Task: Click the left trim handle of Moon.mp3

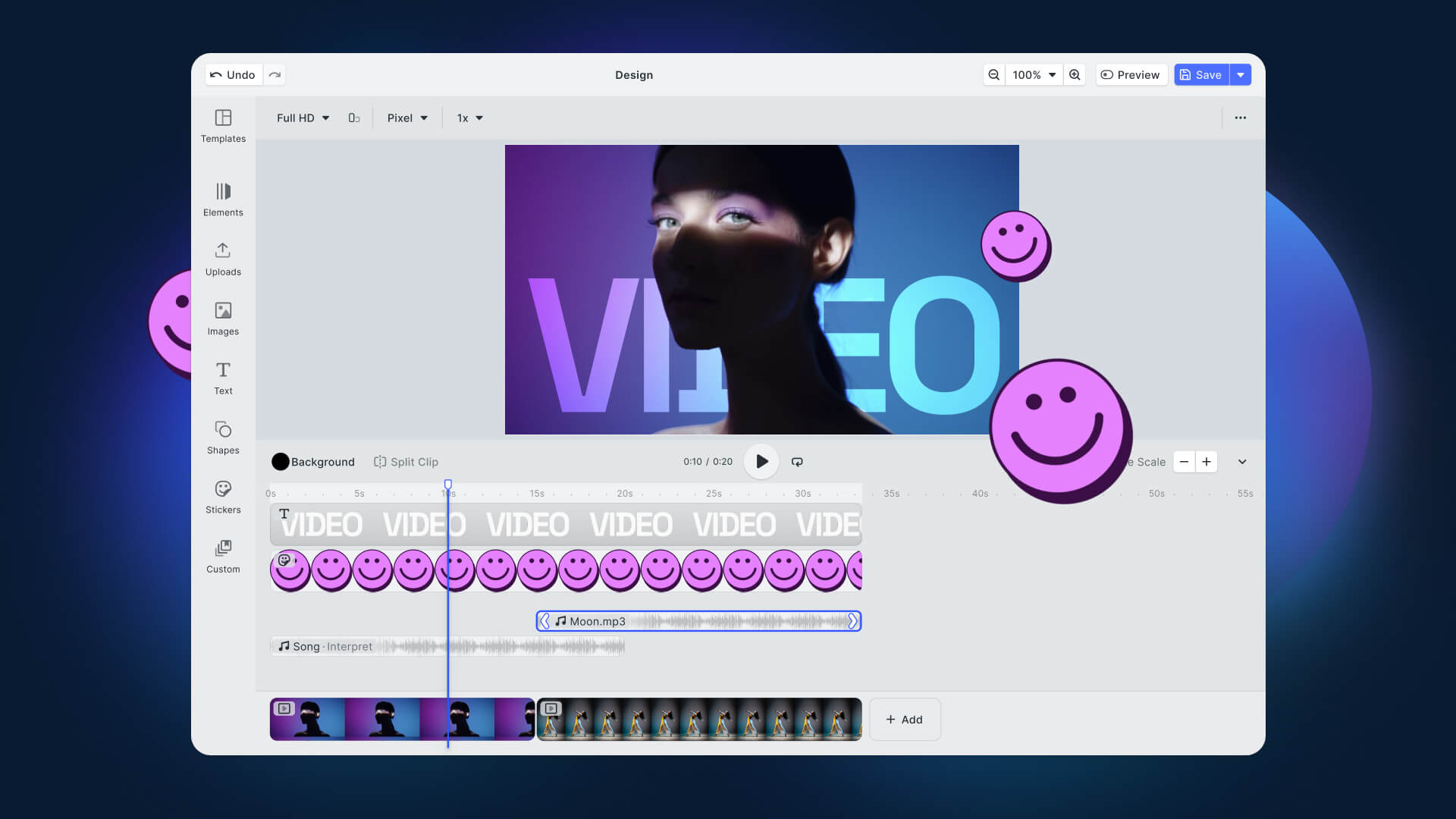Action: (x=544, y=621)
